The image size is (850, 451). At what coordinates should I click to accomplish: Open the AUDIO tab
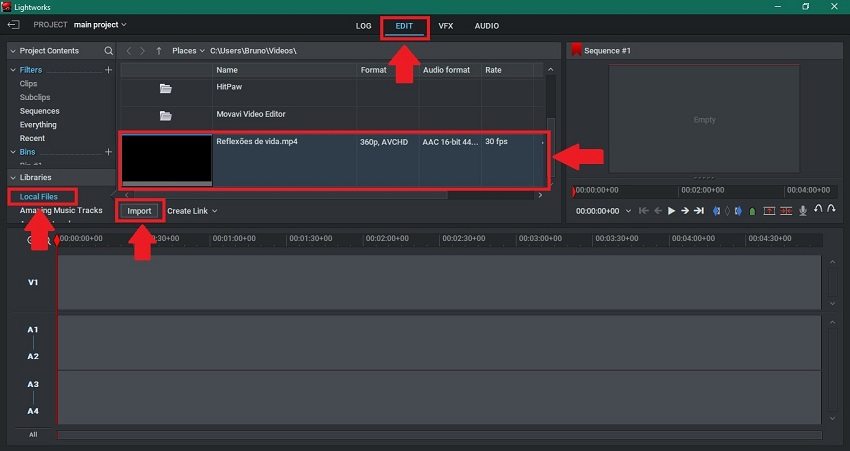[x=486, y=26]
